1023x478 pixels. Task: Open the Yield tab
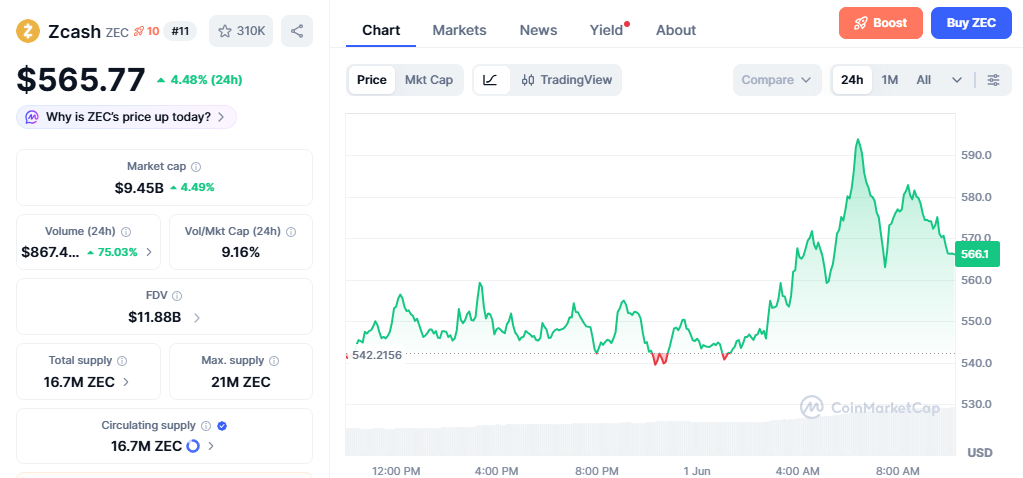pos(607,30)
